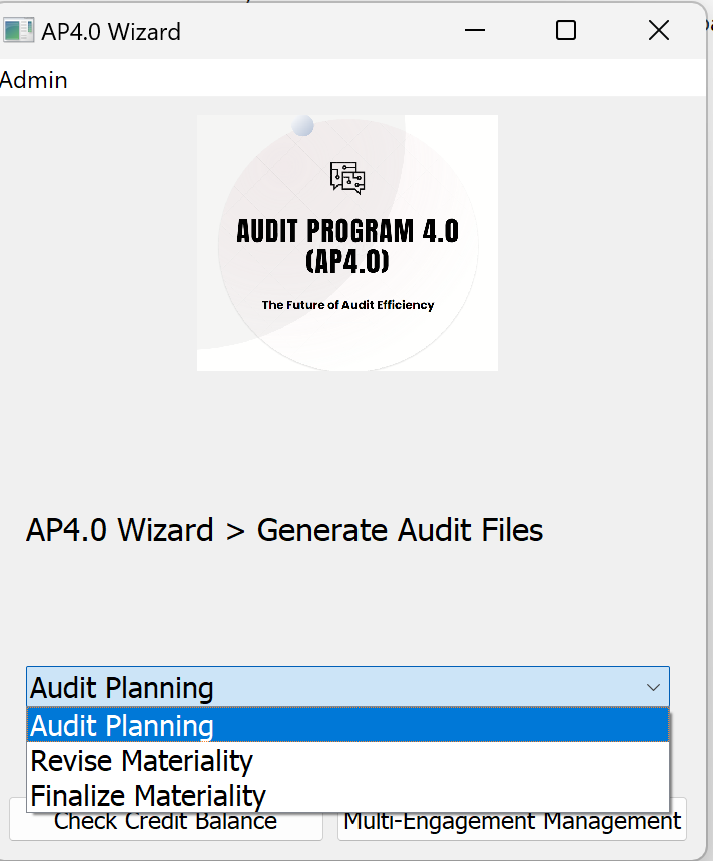Collapse the dropdown using its chevron arrow

(x=655, y=687)
